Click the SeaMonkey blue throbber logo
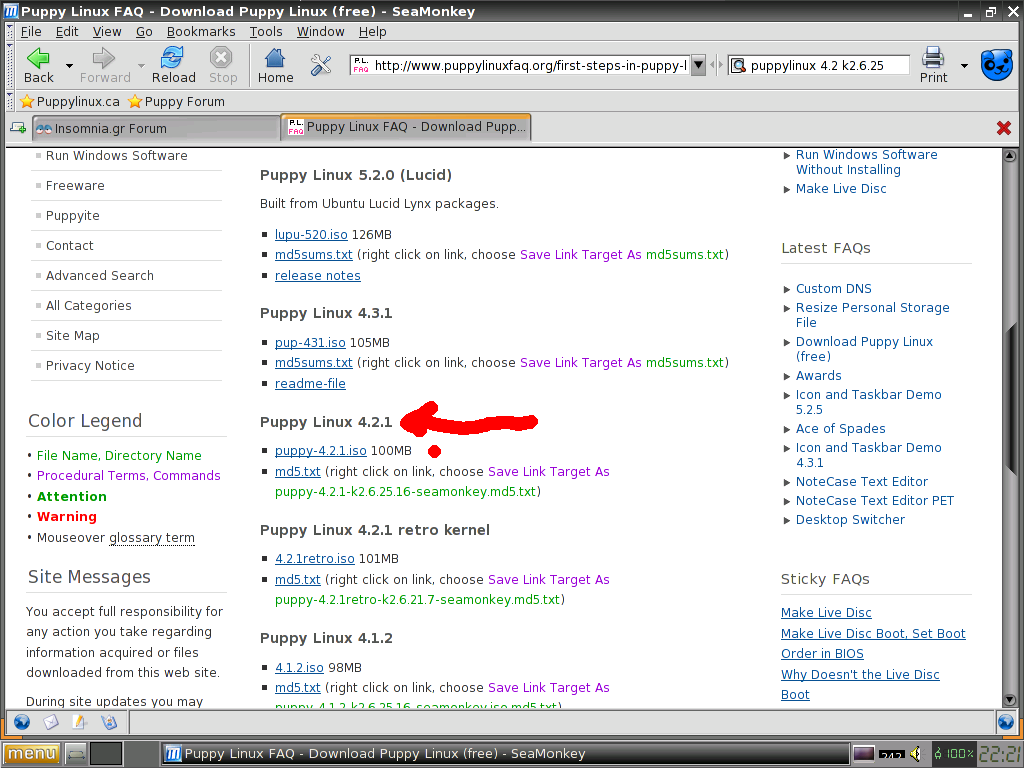 coord(997,65)
